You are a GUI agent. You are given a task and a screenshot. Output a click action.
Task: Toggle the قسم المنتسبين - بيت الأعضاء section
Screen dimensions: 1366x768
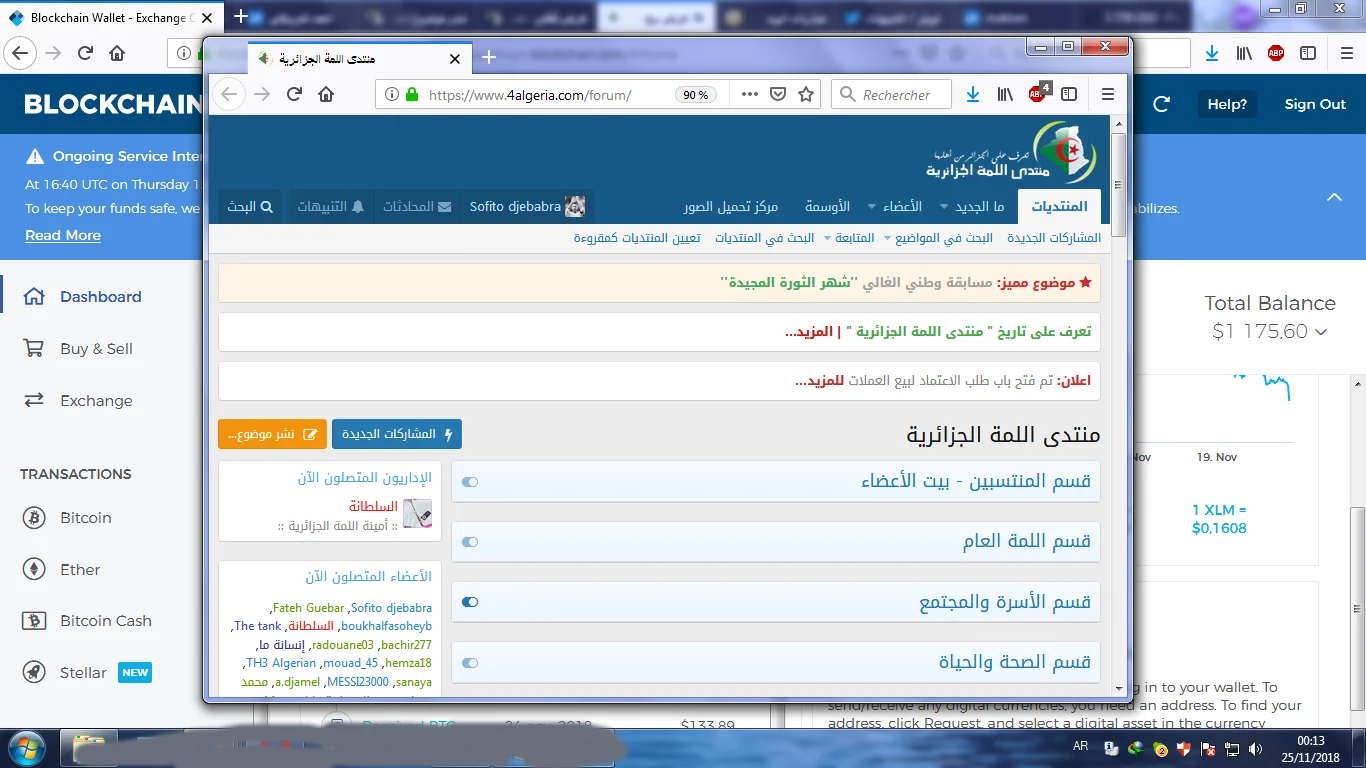coord(470,482)
